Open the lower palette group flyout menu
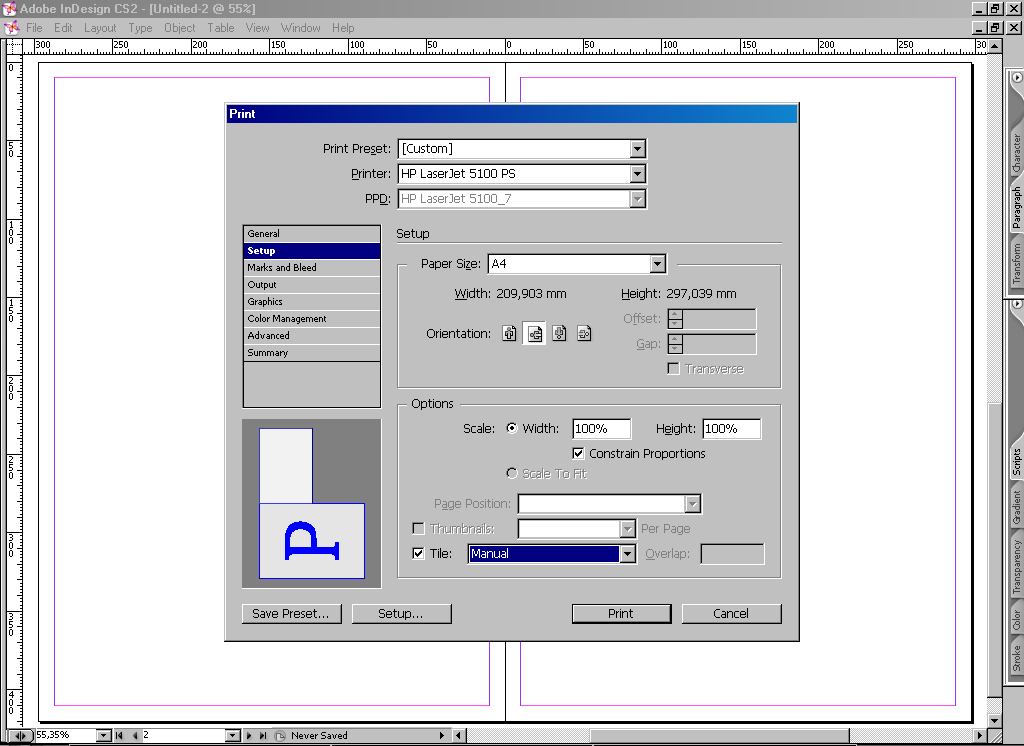 [1016, 304]
